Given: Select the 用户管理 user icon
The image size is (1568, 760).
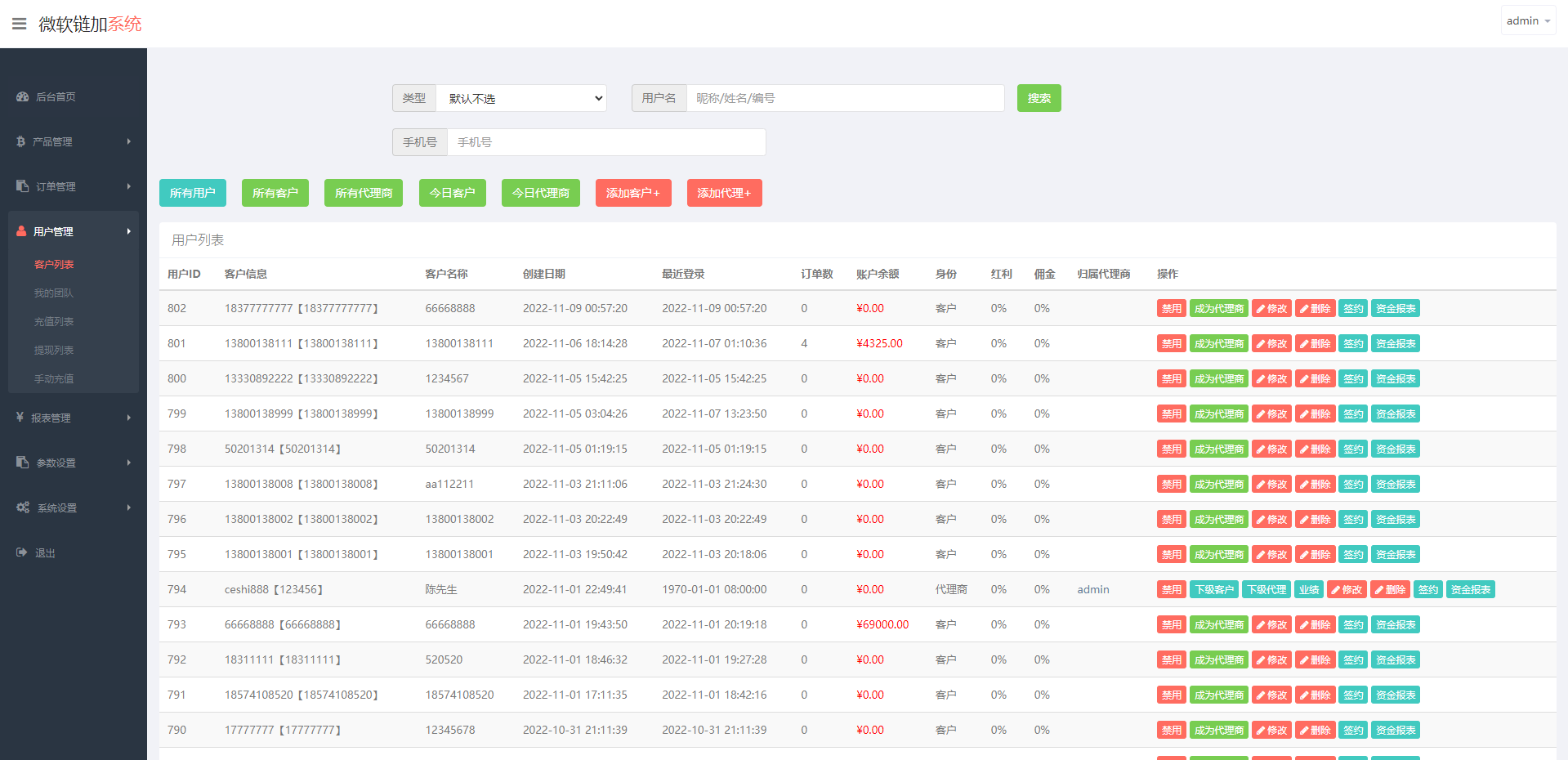Looking at the screenshot, I should [20, 231].
